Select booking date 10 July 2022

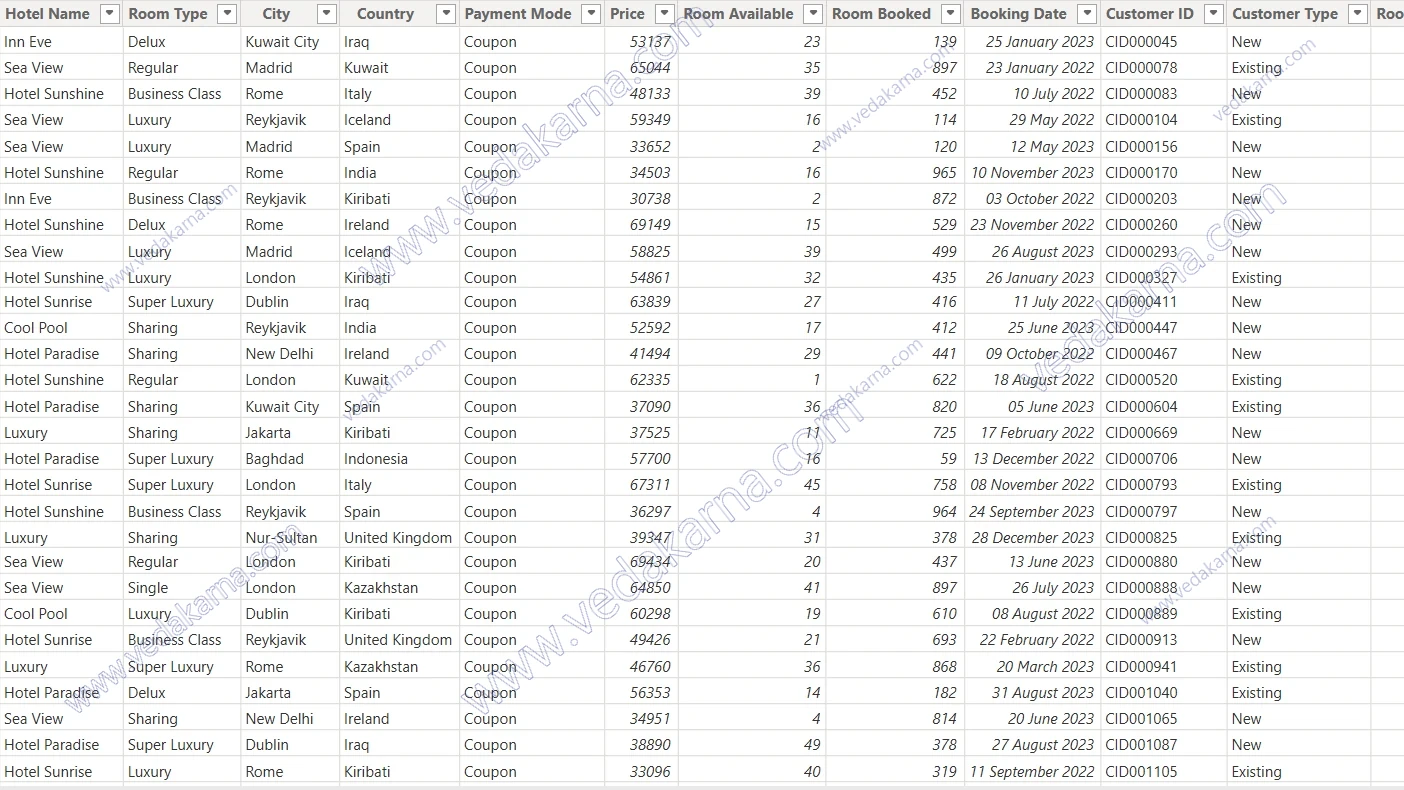1053,94
